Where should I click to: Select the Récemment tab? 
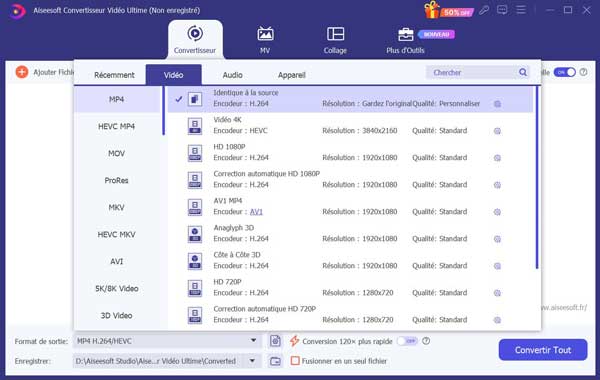114,75
